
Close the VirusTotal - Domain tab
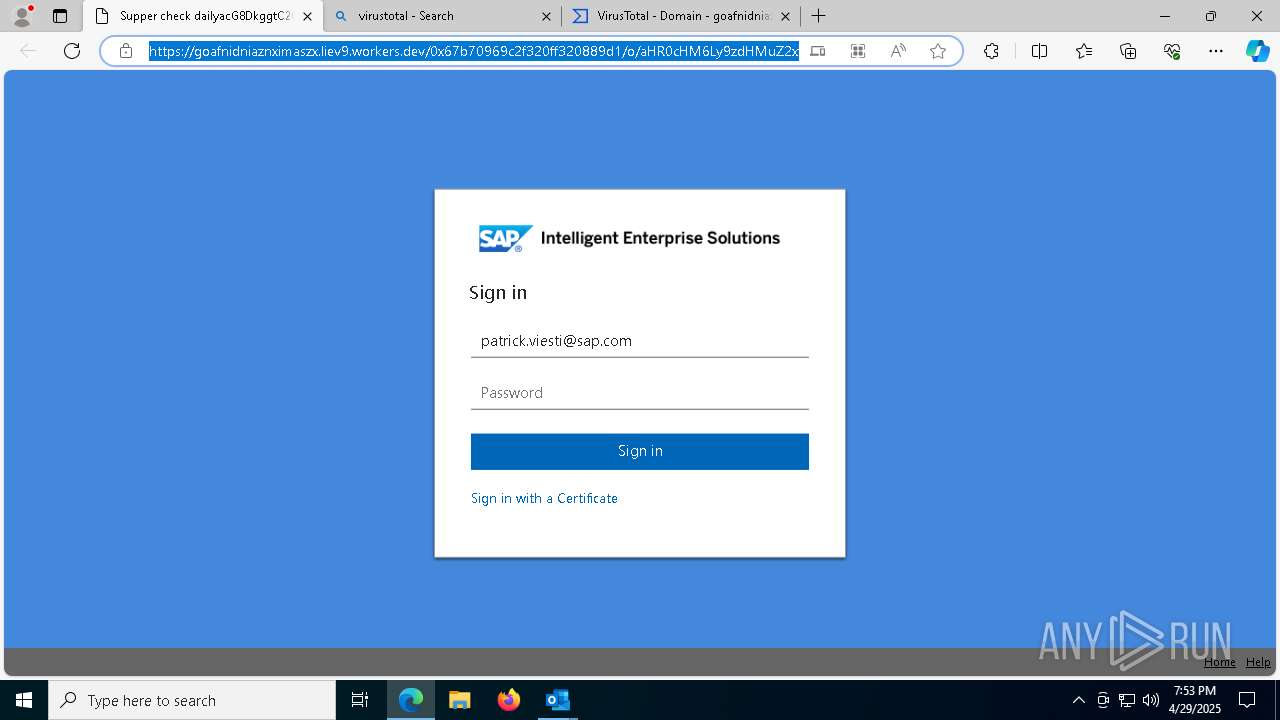click(x=785, y=16)
